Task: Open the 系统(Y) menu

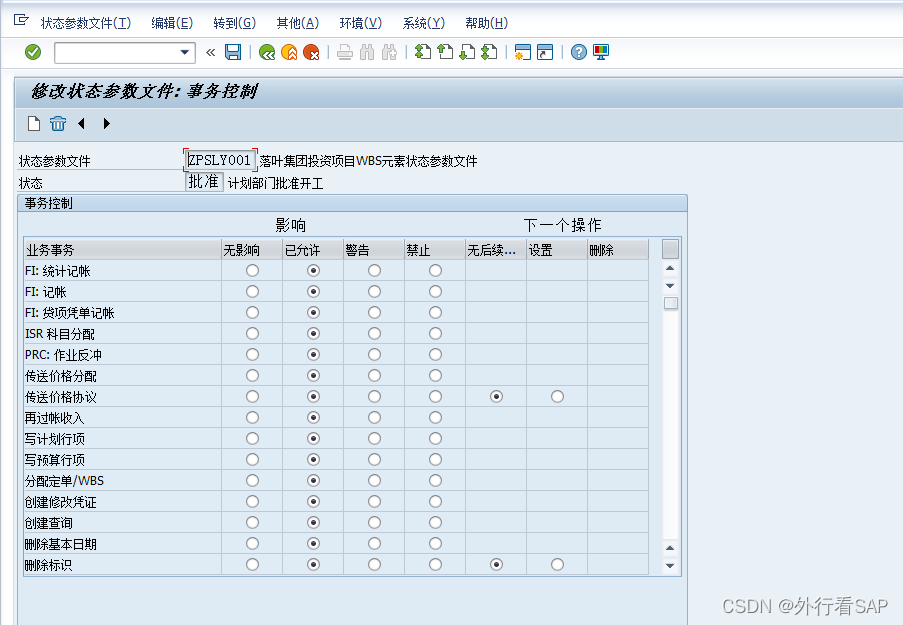Action: coord(423,23)
